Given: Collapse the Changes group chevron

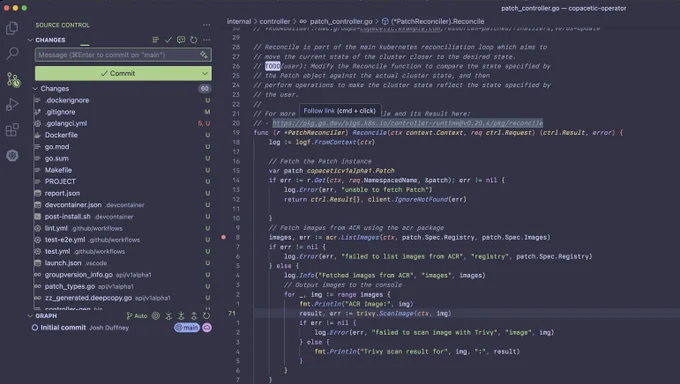Looking at the screenshot, I should coord(35,89).
